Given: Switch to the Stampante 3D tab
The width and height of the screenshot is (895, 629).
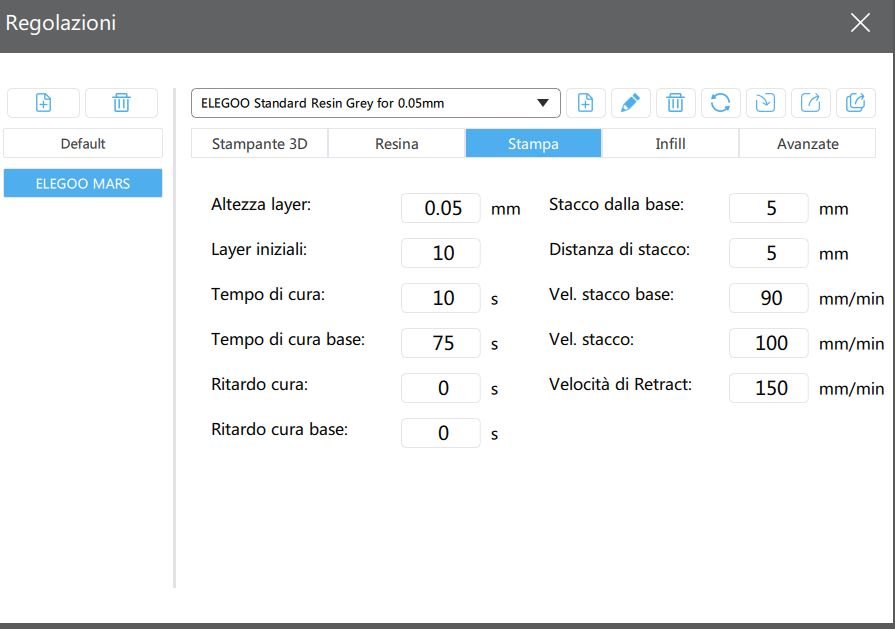Looking at the screenshot, I should coord(259,143).
